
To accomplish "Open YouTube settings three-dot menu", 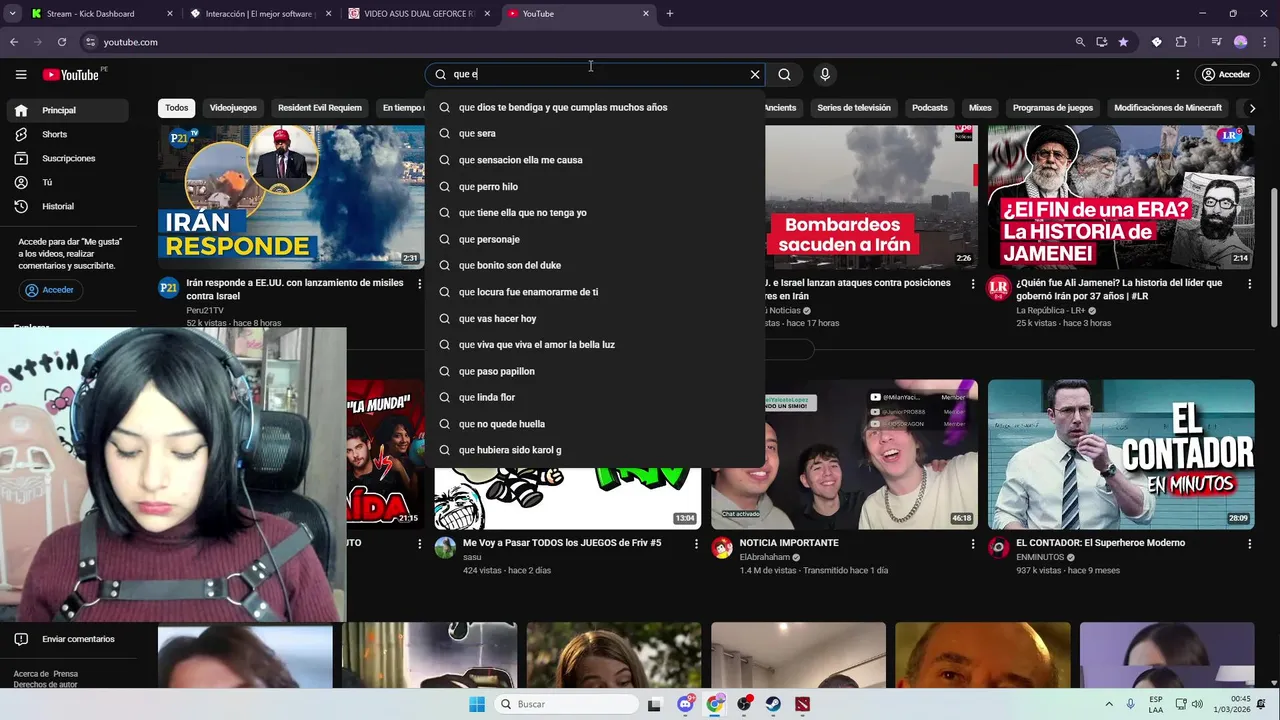I will pos(1178,74).
